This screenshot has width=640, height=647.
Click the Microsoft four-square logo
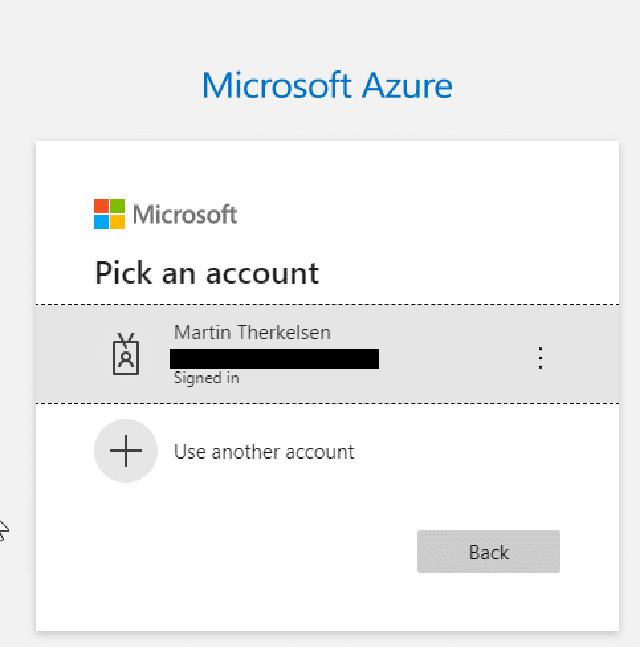(109, 214)
